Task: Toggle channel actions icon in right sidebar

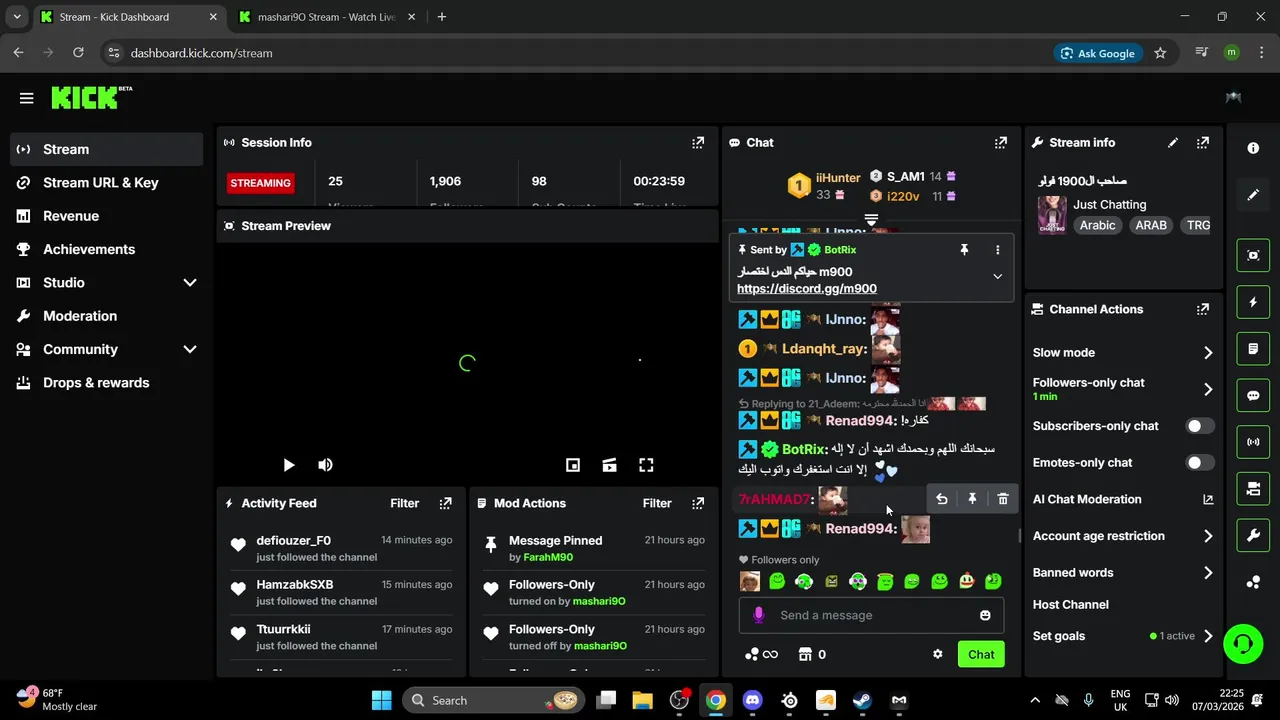Action: click(x=1253, y=489)
